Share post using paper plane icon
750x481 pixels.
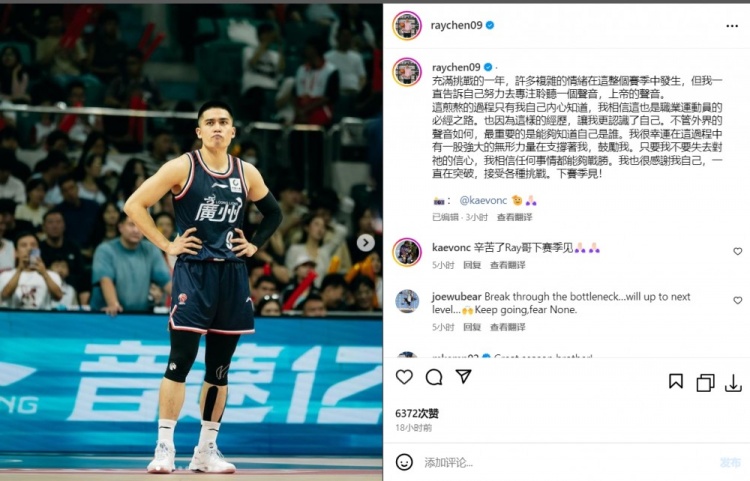coord(463,376)
